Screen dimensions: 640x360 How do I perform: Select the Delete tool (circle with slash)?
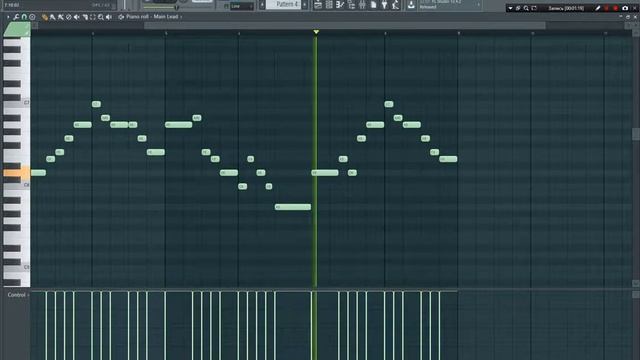pyautogui.click(x=69, y=17)
